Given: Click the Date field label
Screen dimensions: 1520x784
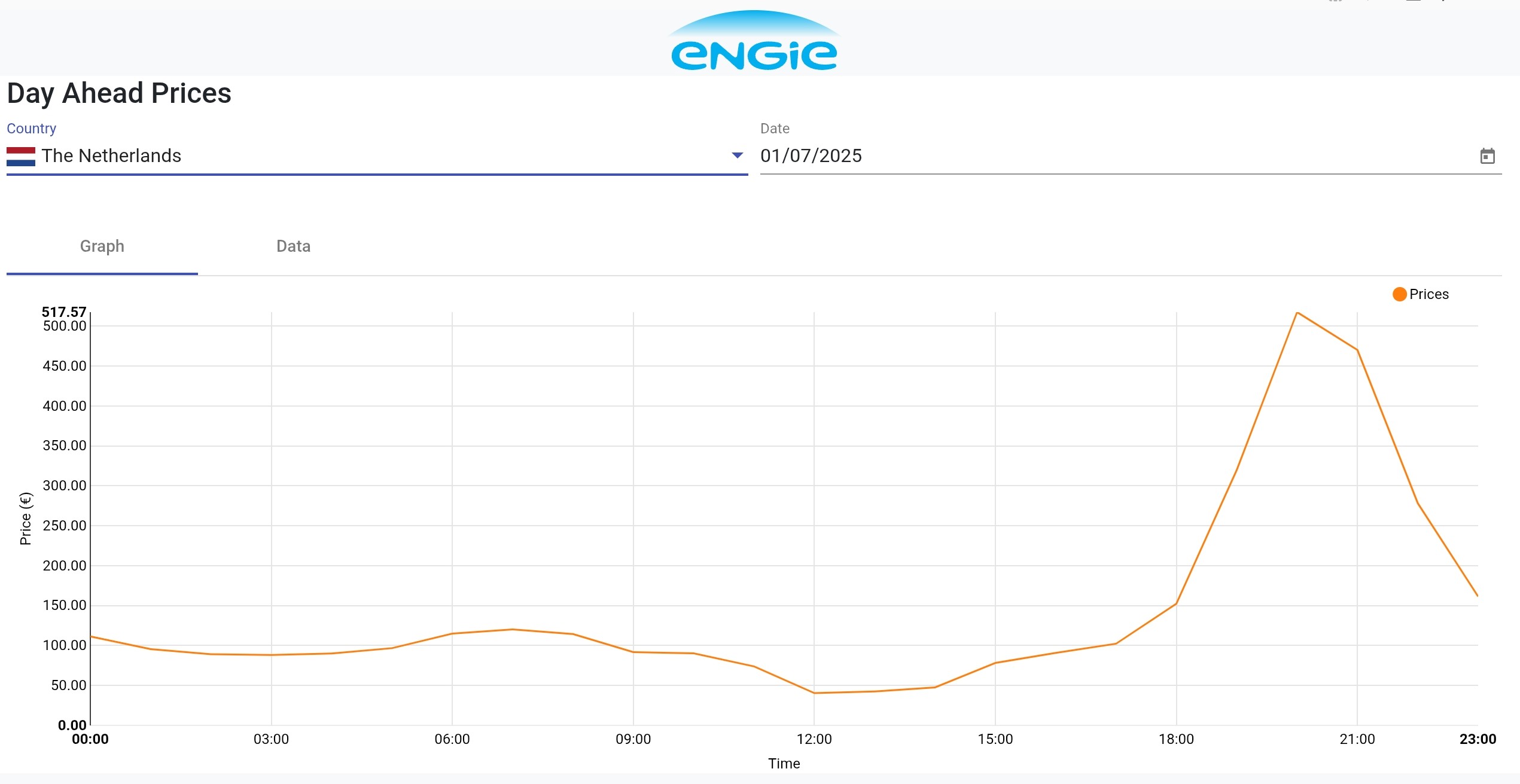Looking at the screenshot, I should click(775, 129).
